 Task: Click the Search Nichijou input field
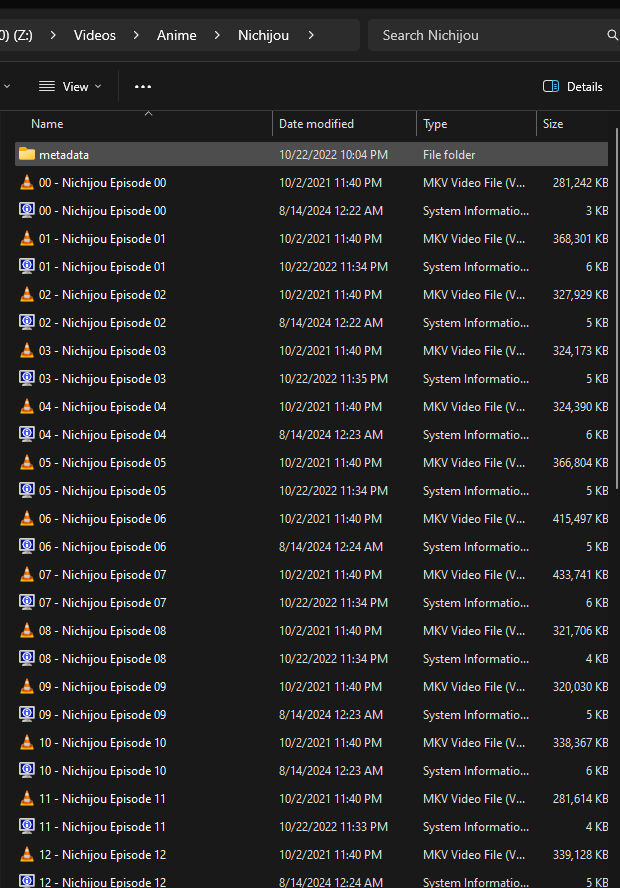click(493, 35)
